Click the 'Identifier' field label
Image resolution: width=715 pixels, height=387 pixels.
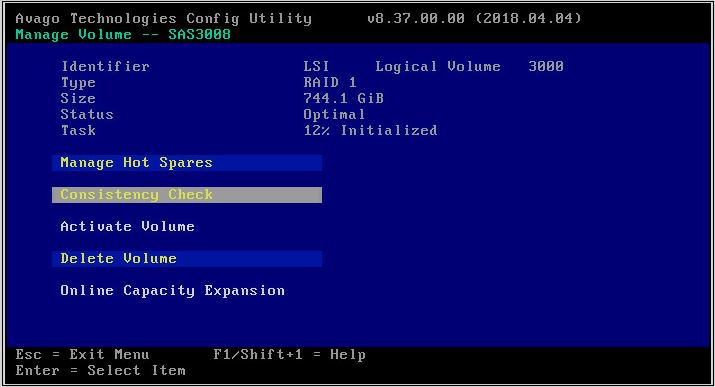point(105,67)
